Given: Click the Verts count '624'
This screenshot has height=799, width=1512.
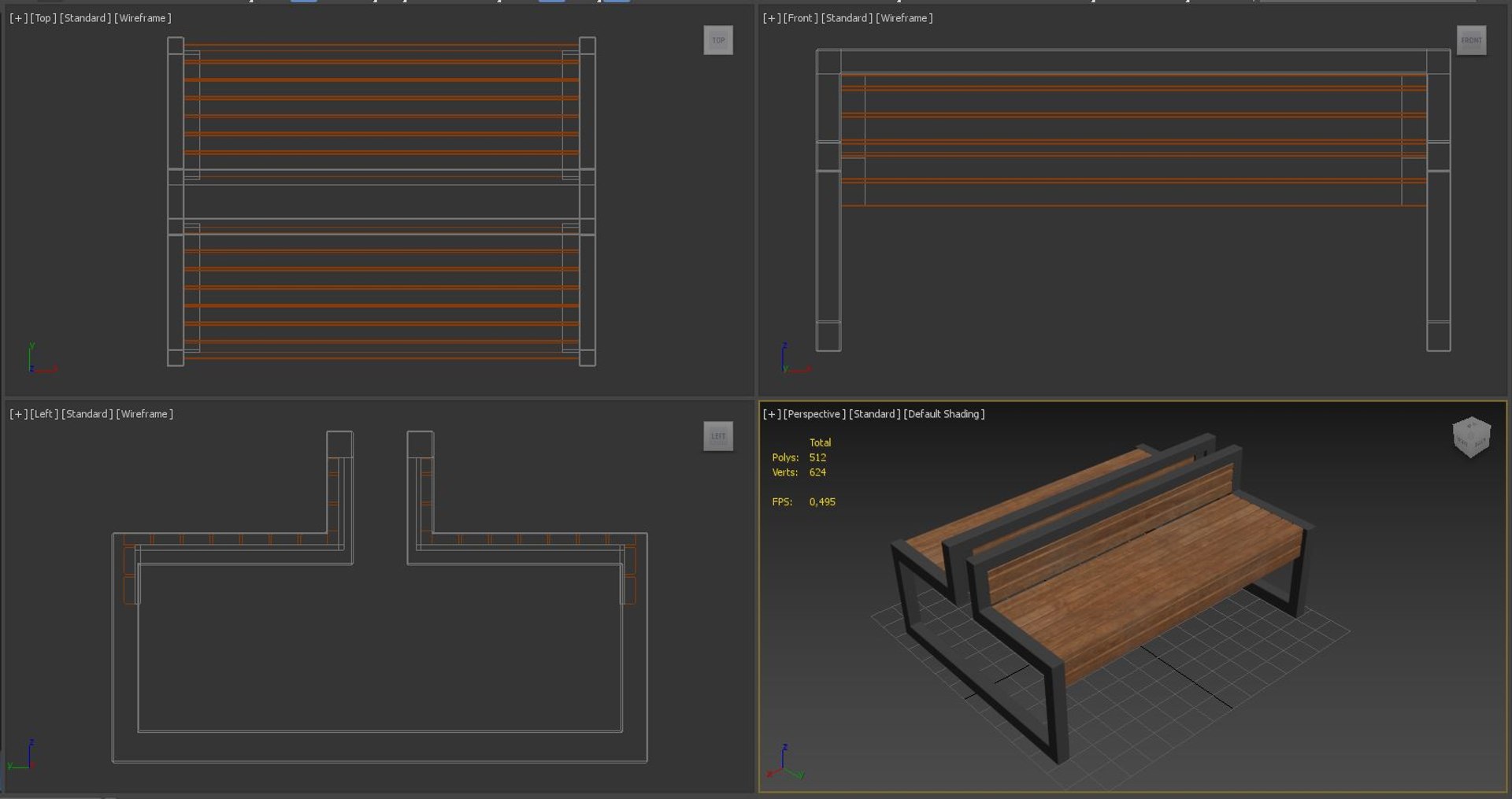Looking at the screenshot, I should coord(817,472).
